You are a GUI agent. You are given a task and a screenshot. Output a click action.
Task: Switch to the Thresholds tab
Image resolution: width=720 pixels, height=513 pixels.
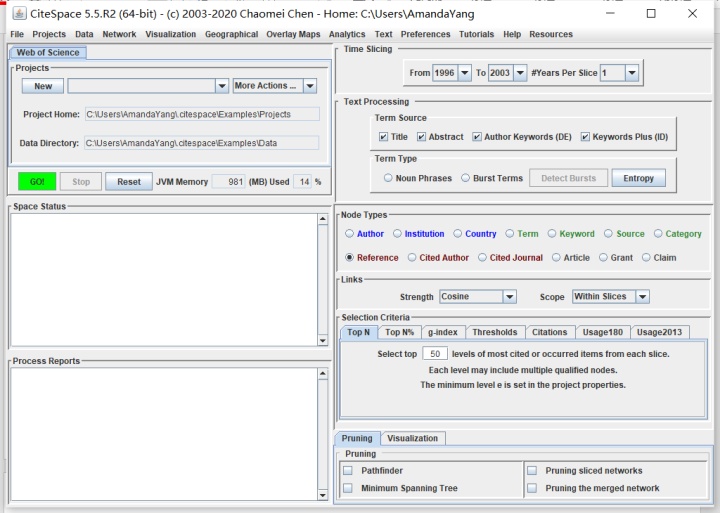pos(495,332)
